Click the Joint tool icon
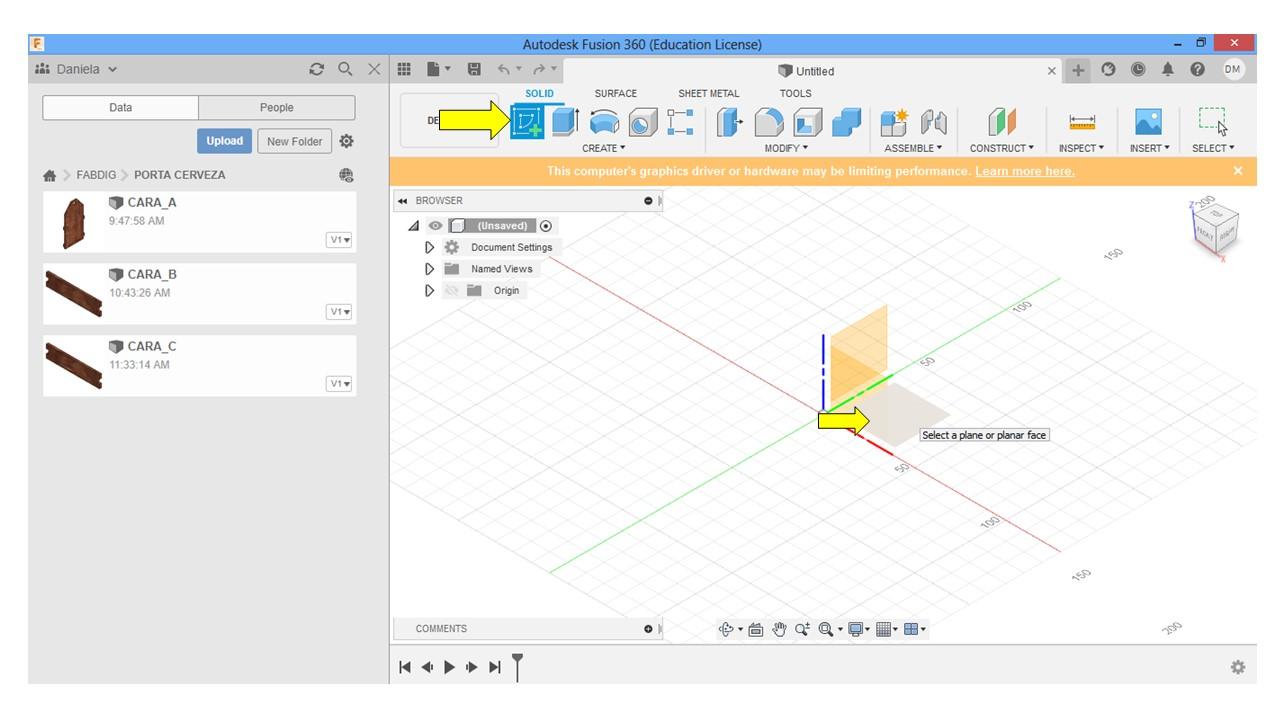This screenshot has height=720, width=1280. pos(933,122)
